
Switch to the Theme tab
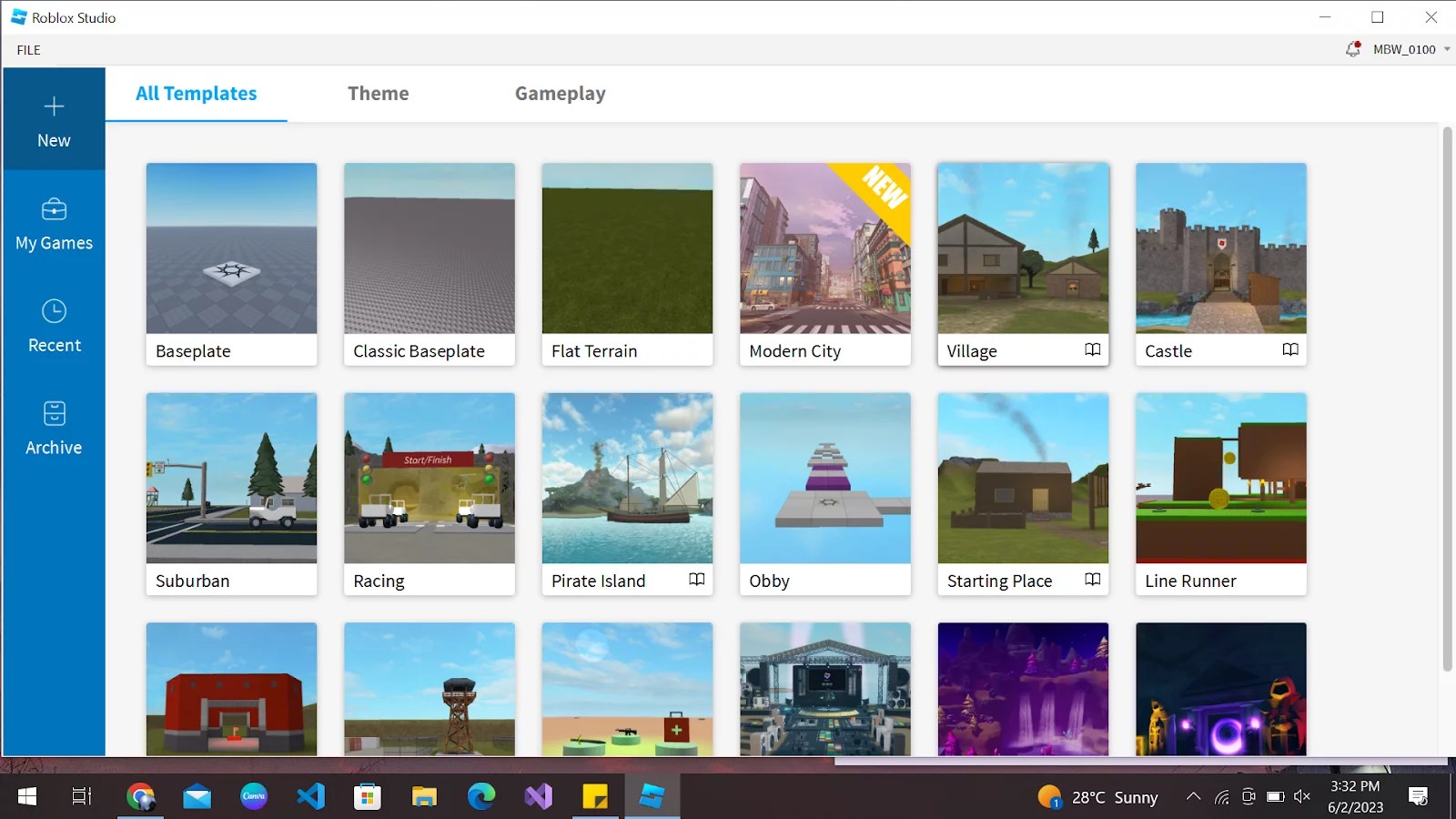click(378, 93)
